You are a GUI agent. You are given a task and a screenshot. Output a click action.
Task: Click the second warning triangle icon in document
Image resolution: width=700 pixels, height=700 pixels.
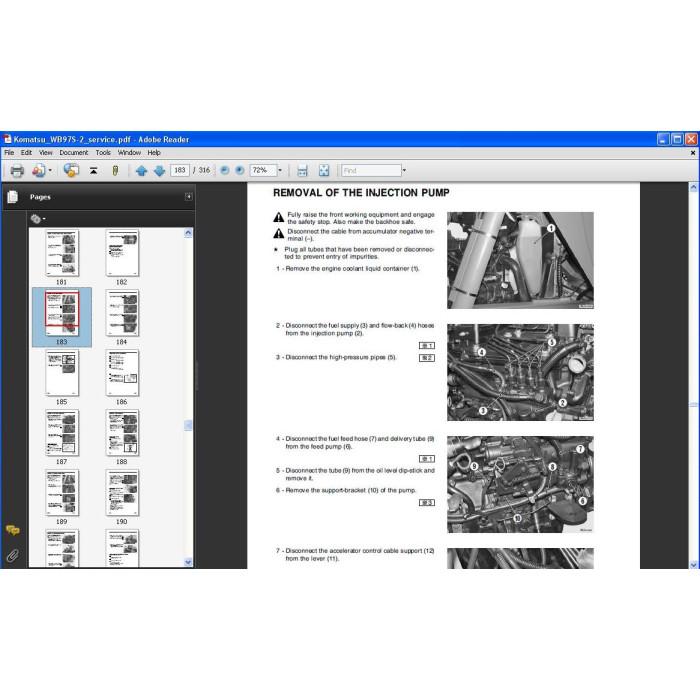[x=279, y=233]
